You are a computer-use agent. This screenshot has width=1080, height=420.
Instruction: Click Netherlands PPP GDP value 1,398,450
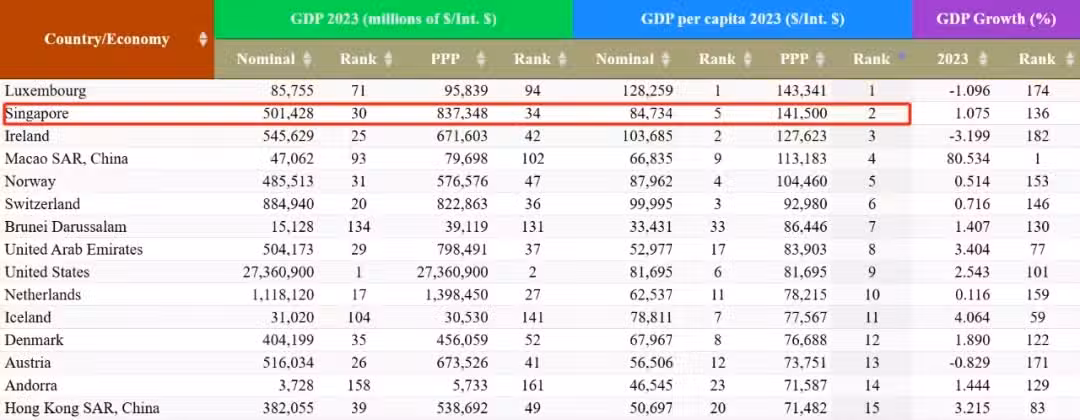click(x=457, y=295)
